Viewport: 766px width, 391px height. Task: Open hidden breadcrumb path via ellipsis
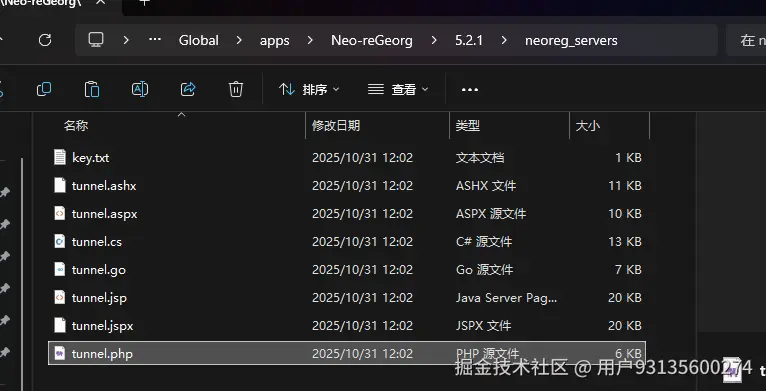click(x=155, y=40)
